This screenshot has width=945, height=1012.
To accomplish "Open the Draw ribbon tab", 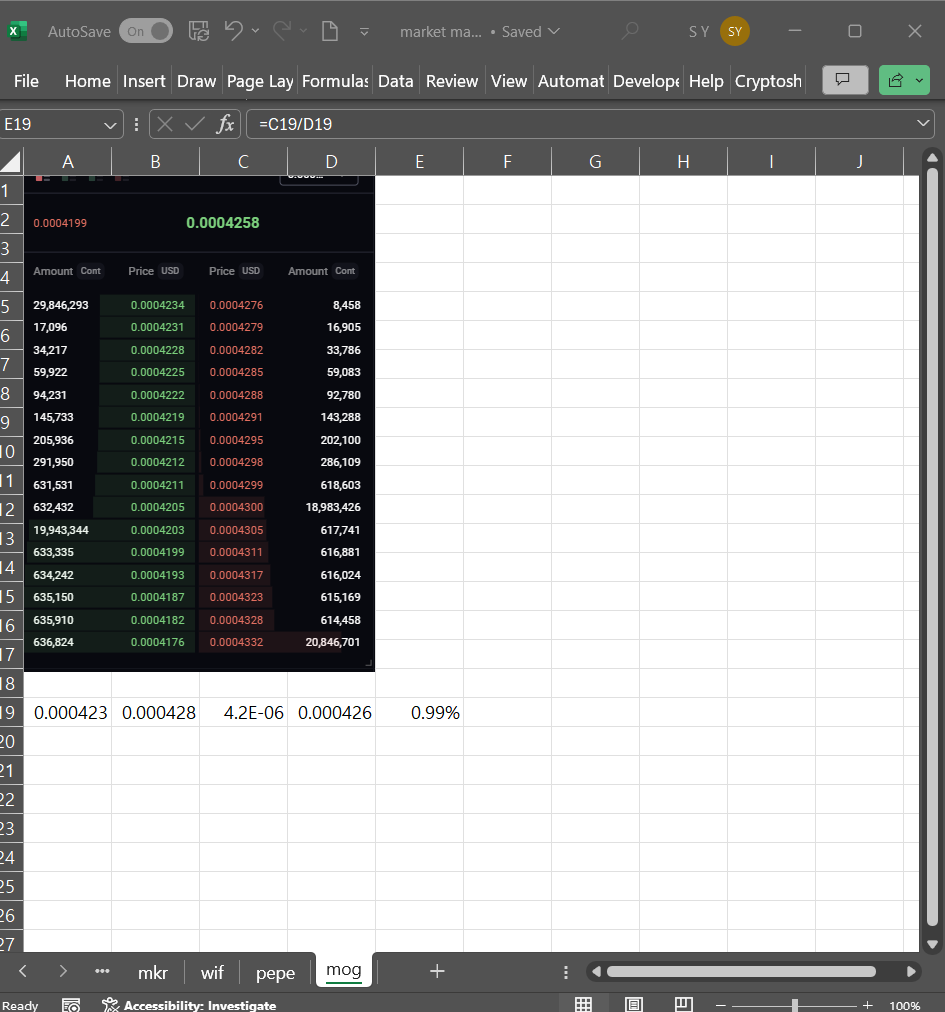I will 196,81.
